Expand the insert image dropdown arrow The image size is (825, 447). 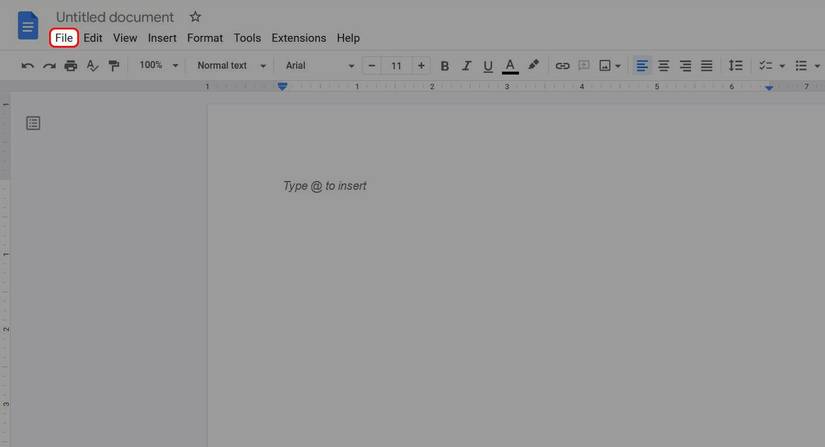[x=618, y=66]
